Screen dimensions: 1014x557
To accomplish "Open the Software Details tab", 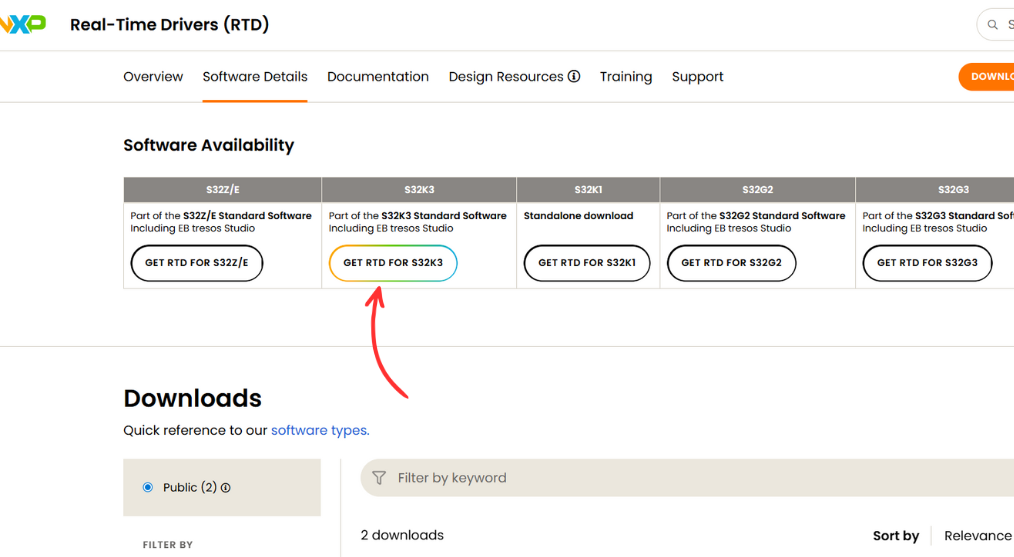I will (x=255, y=76).
